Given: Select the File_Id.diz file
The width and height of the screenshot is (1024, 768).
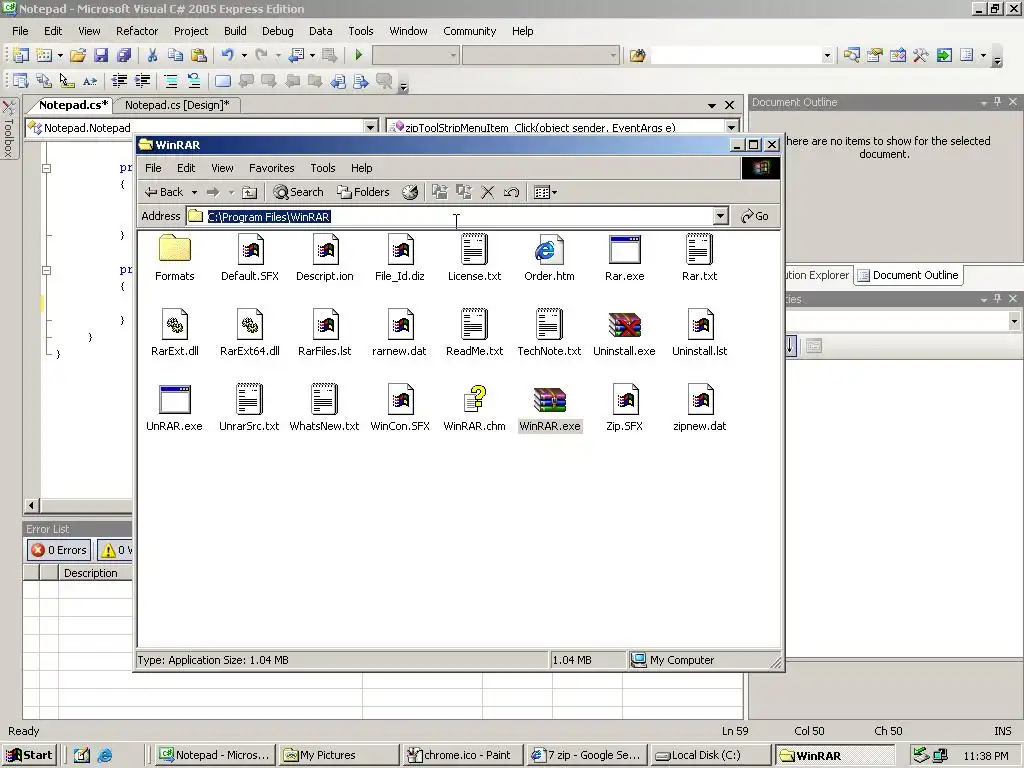Looking at the screenshot, I should pyautogui.click(x=400, y=258).
